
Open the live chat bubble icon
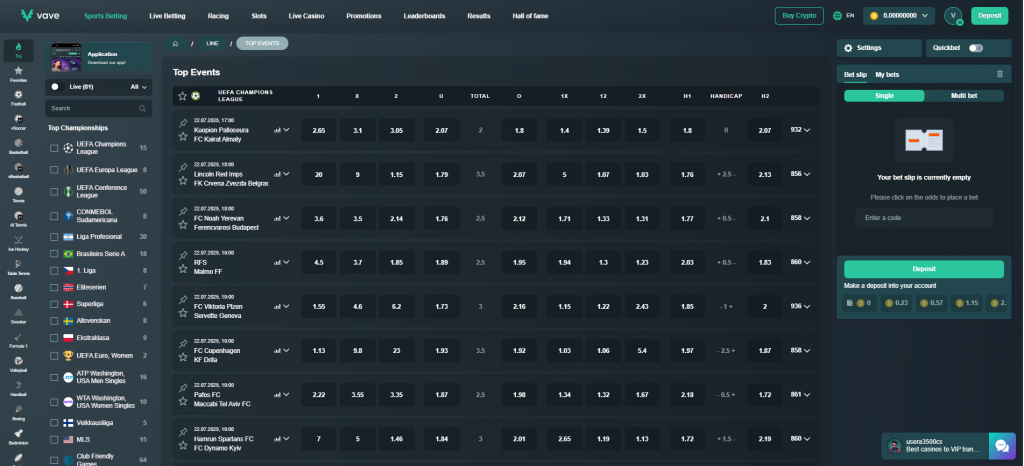1002,446
